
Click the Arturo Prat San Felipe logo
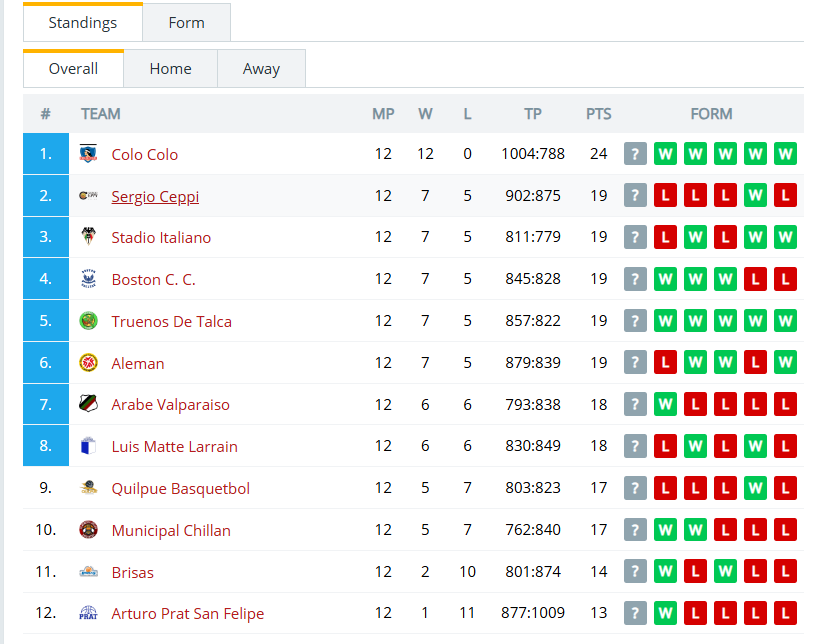point(88,613)
